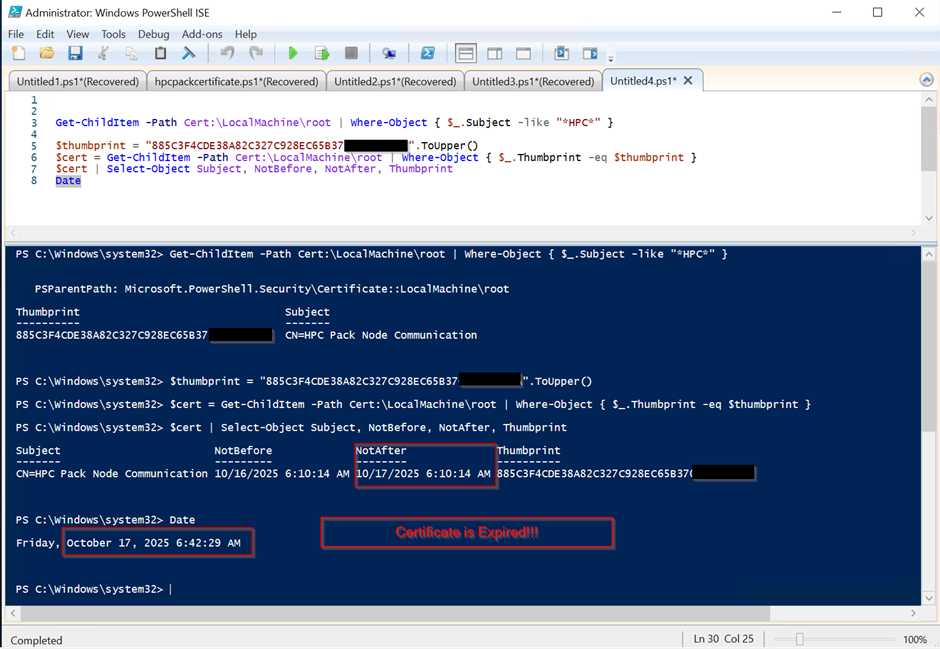Open the File menu

(16, 34)
